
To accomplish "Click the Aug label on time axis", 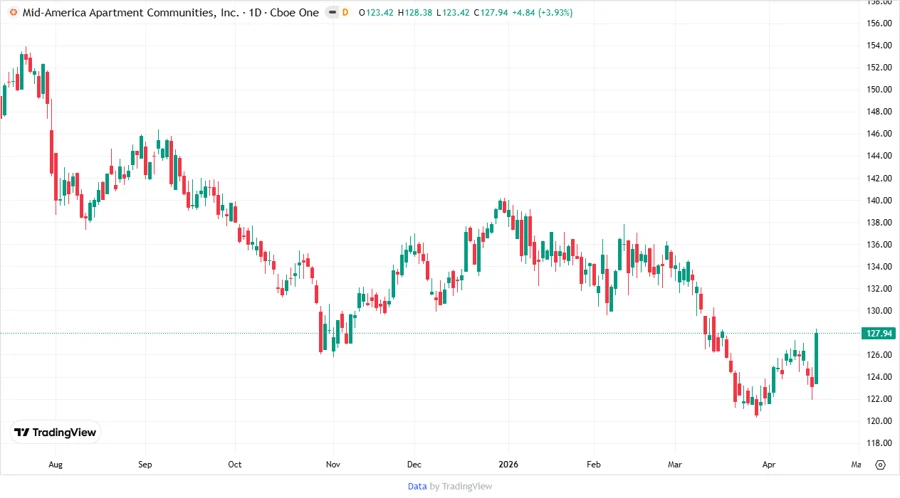I will (x=56, y=464).
